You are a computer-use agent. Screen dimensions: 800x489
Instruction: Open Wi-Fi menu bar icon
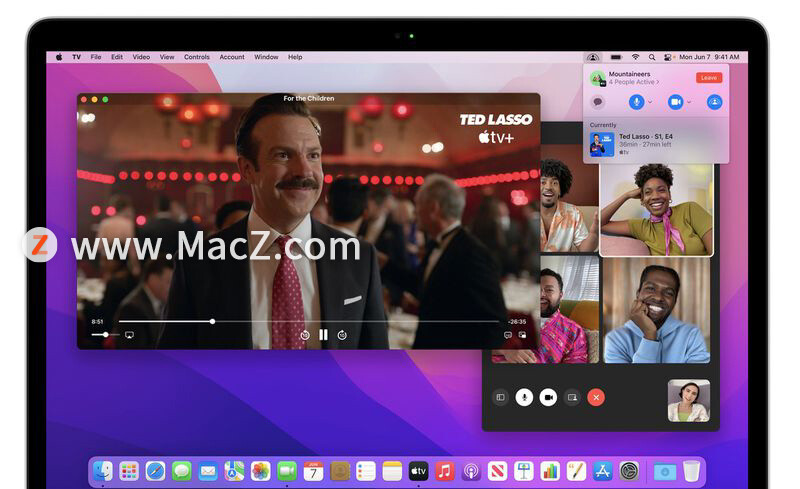tap(635, 57)
